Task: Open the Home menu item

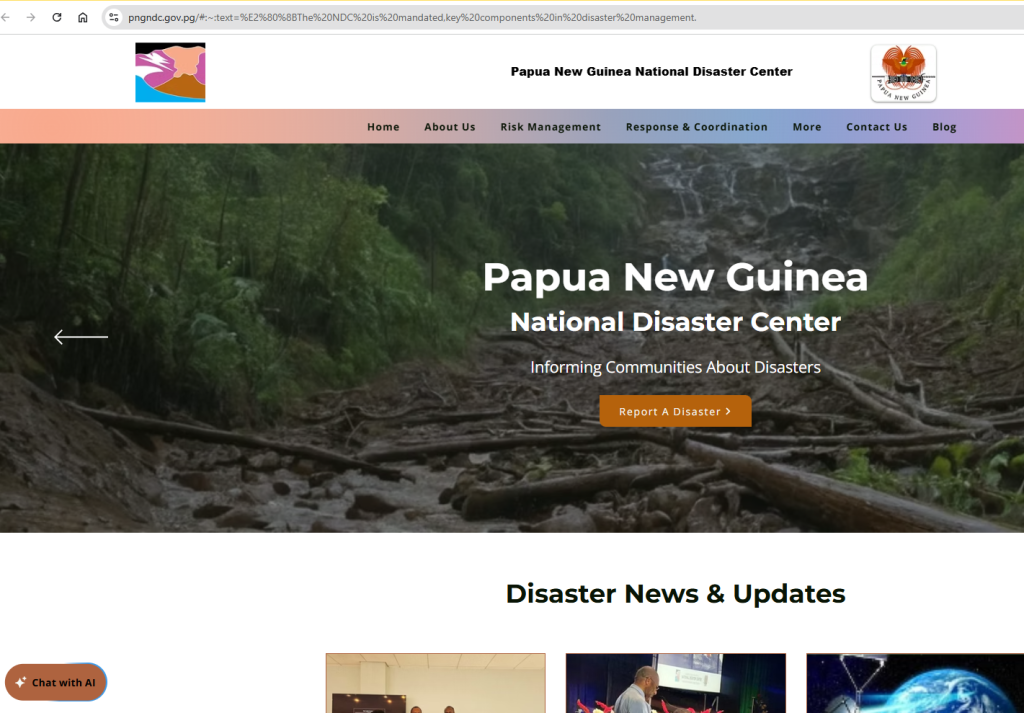Action: pyautogui.click(x=383, y=127)
